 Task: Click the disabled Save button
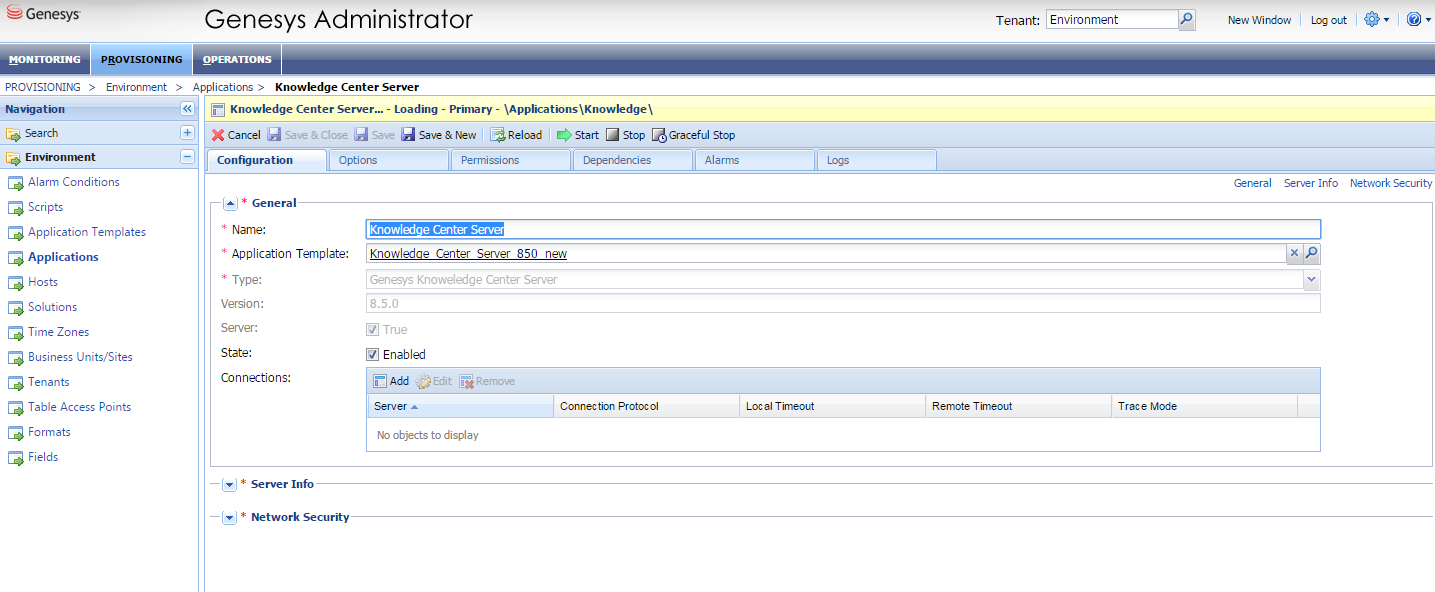point(375,135)
